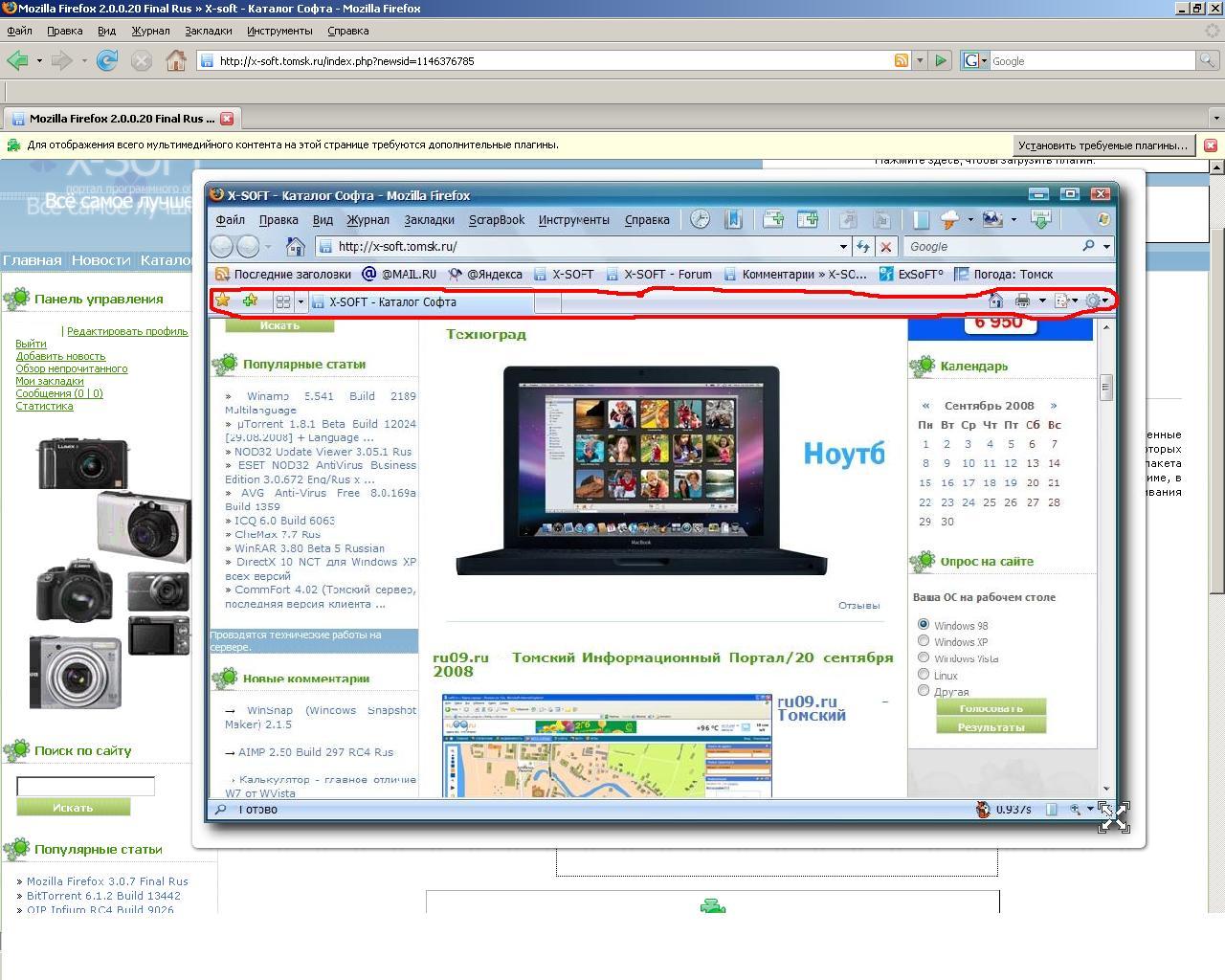Click the fox icon in inner status bar
Viewport: 1225px width, 980px height.
click(x=983, y=810)
